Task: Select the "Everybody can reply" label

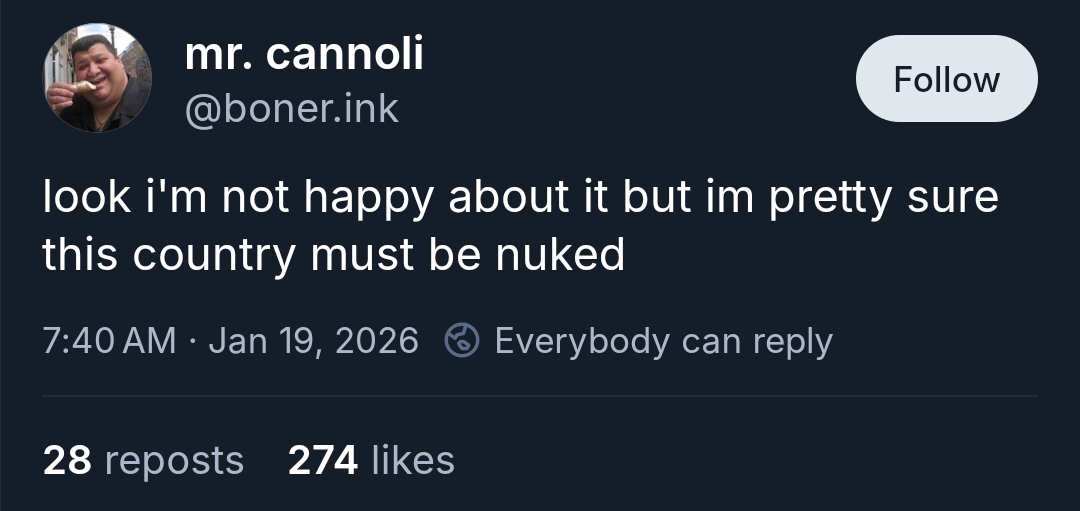Action: pyautogui.click(x=663, y=341)
